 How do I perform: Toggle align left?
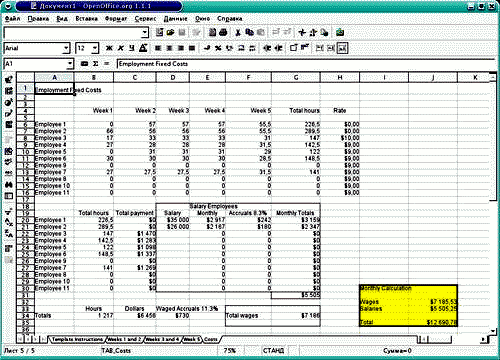click(x=158, y=48)
